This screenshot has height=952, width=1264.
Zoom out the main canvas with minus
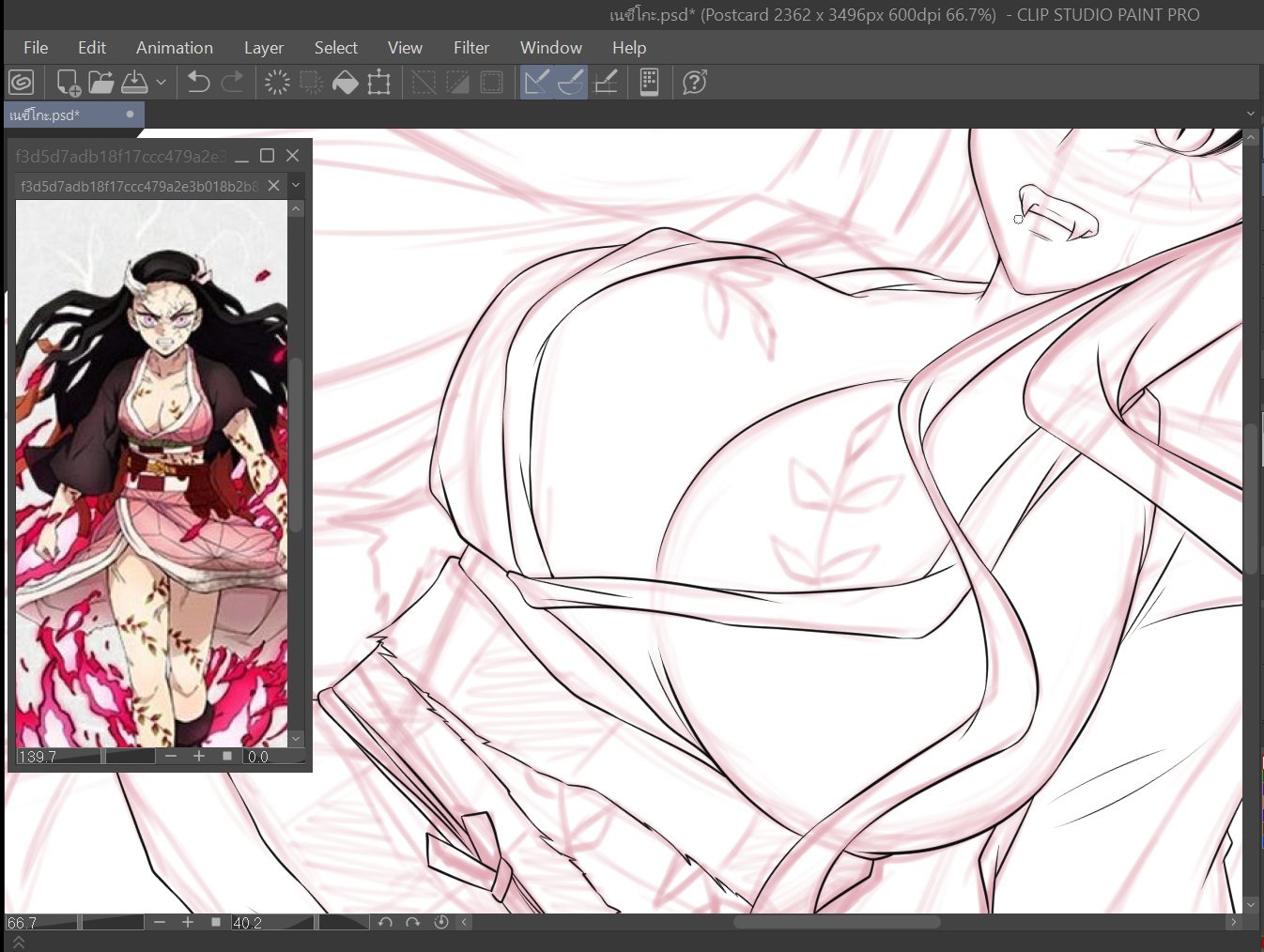click(x=160, y=923)
